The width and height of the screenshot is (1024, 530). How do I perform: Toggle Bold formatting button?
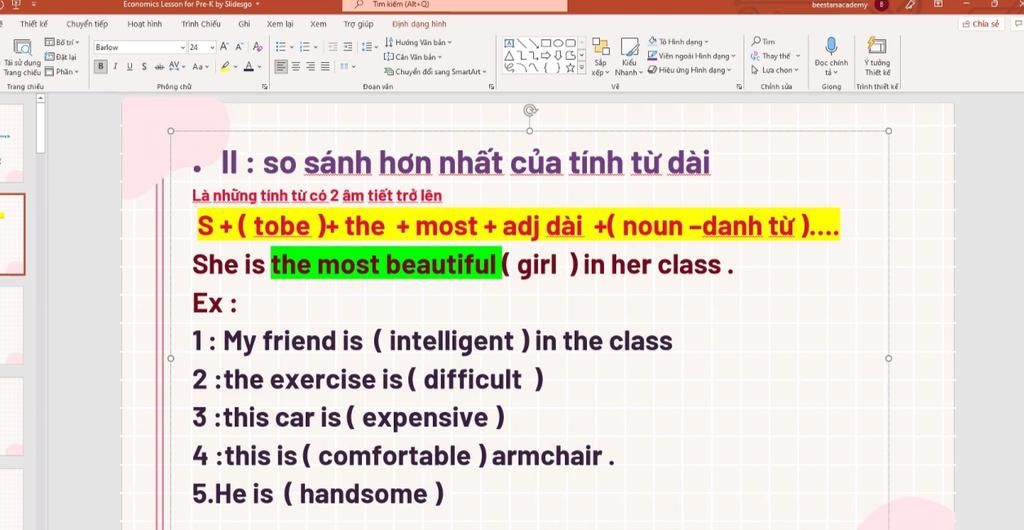(x=101, y=67)
